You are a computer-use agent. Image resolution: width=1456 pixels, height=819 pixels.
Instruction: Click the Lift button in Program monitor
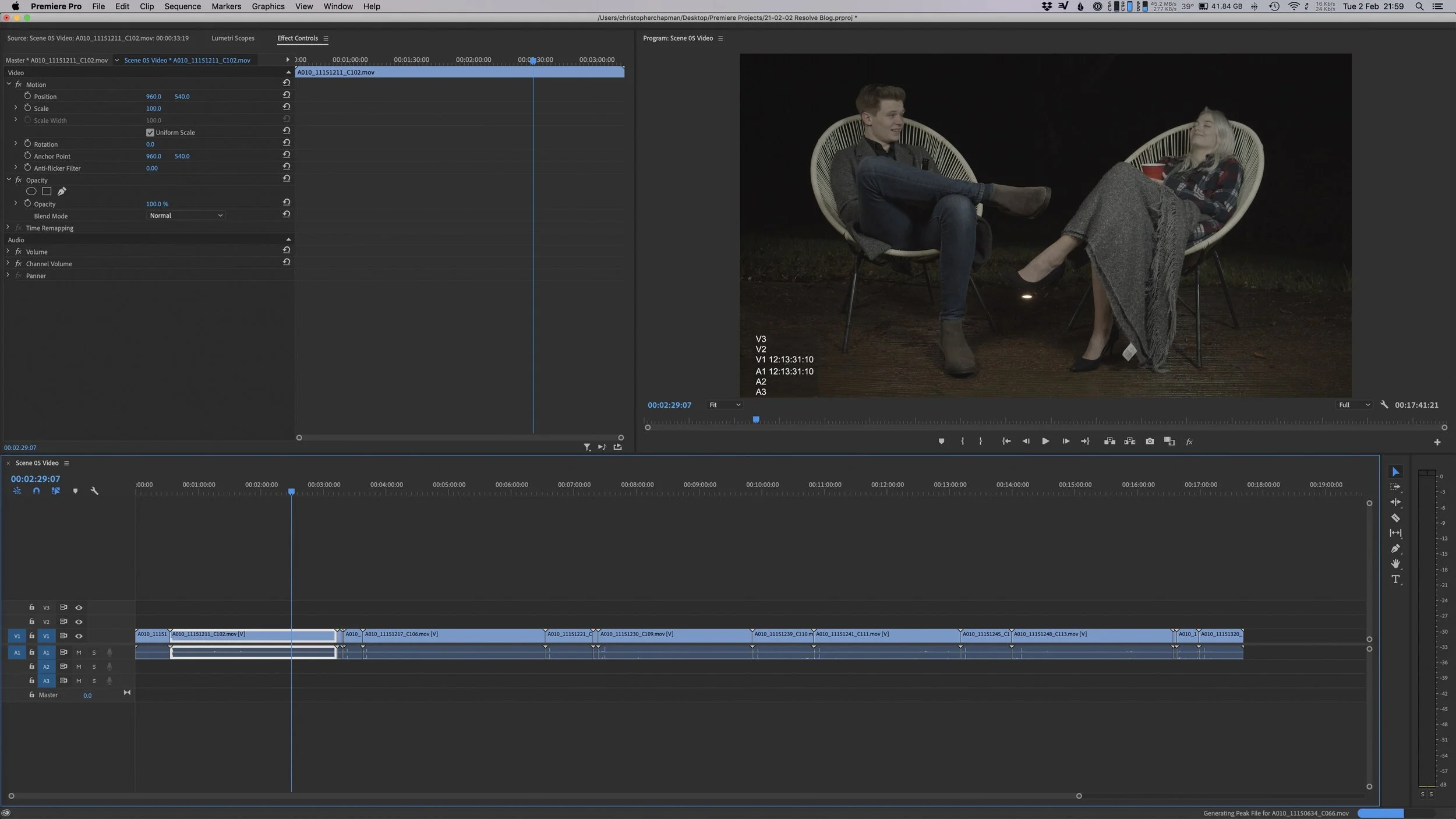click(x=1109, y=442)
